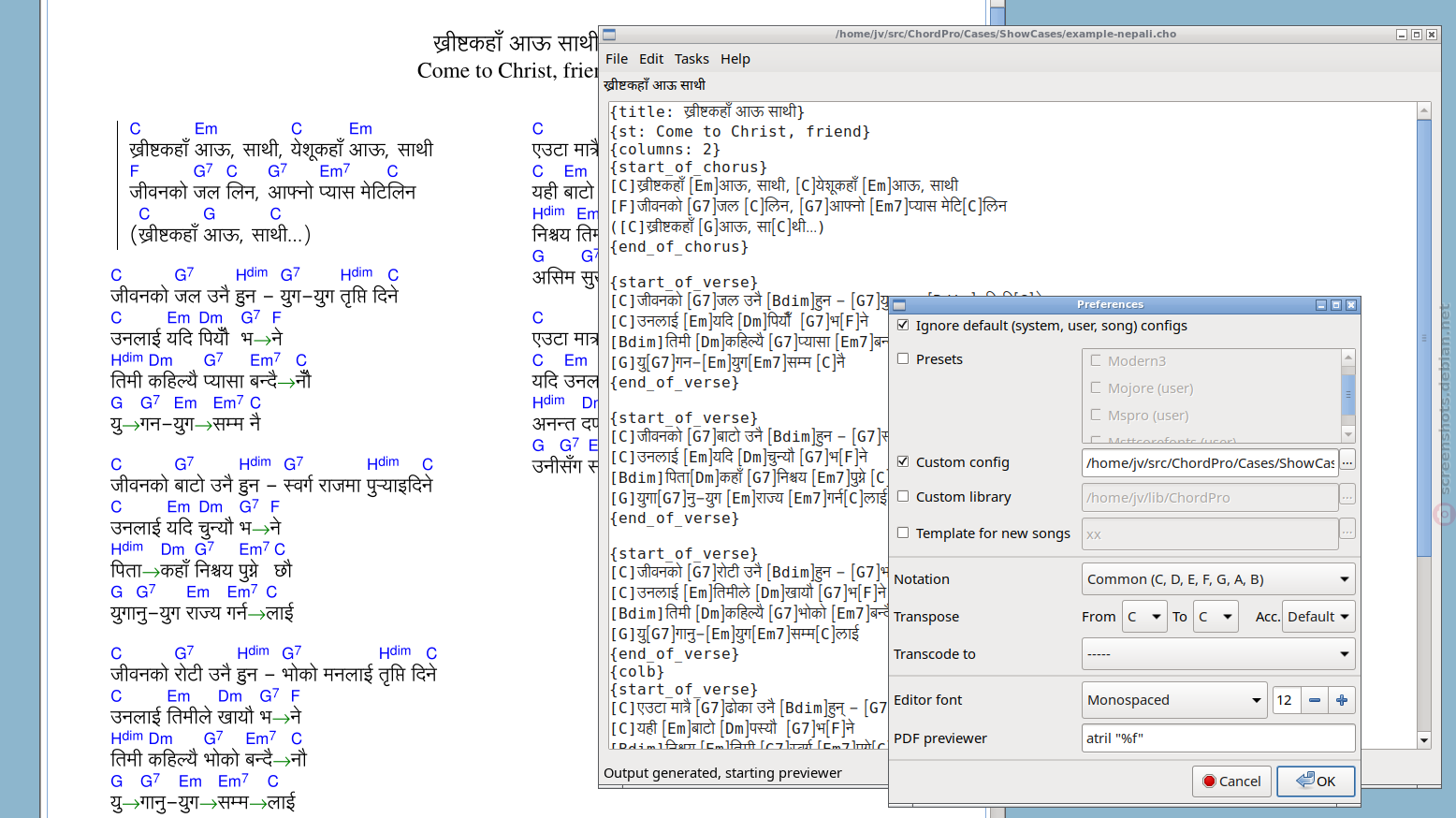The height and width of the screenshot is (818, 1456).
Task: Open ChordPro window menu icon in title bar
Action: [609, 35]
